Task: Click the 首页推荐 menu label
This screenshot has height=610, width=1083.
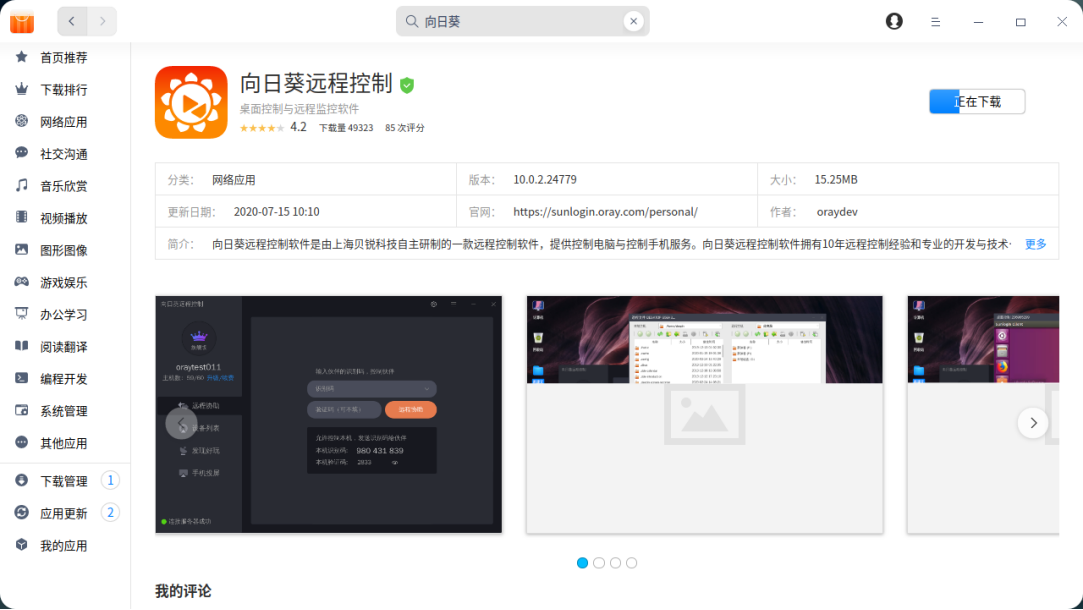Action: click(x=64, y=57)
